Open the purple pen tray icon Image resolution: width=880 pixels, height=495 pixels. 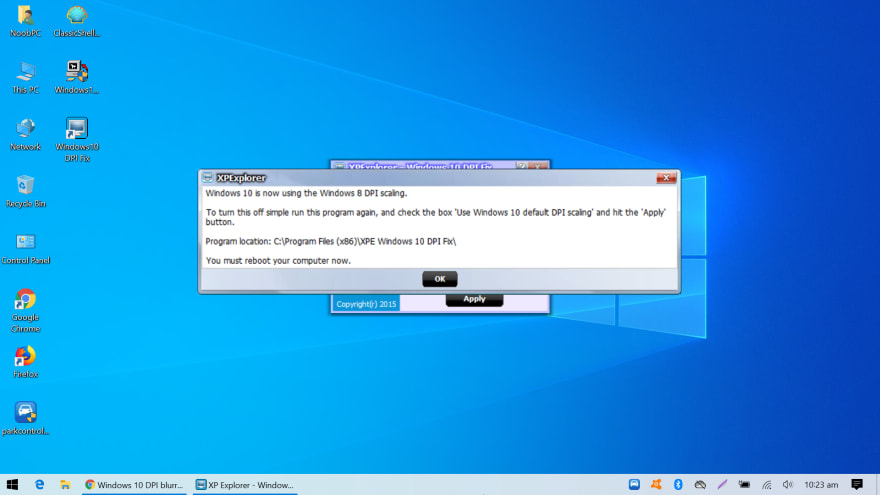(722, 484)
